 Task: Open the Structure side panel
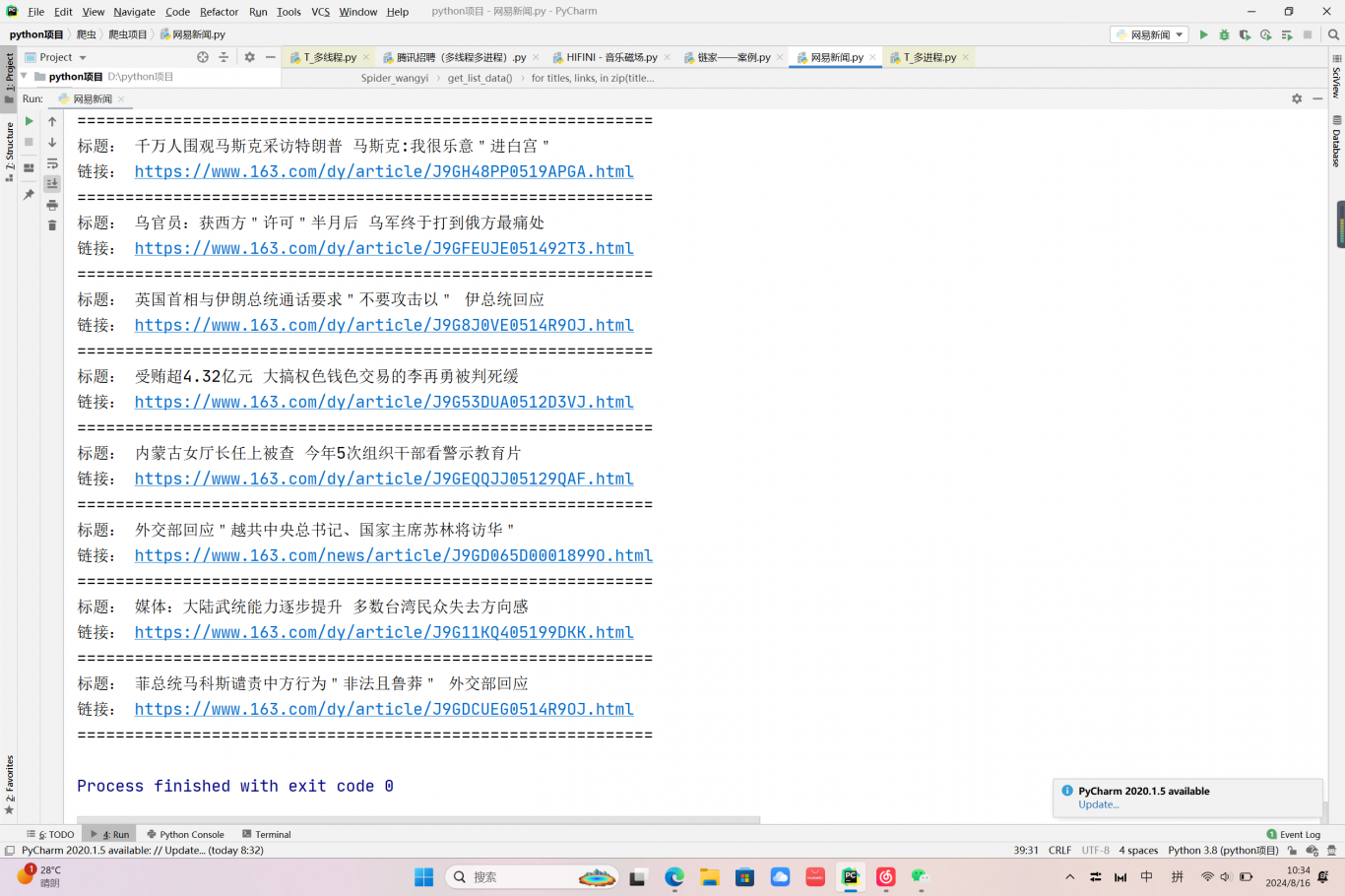click(9, 153)
